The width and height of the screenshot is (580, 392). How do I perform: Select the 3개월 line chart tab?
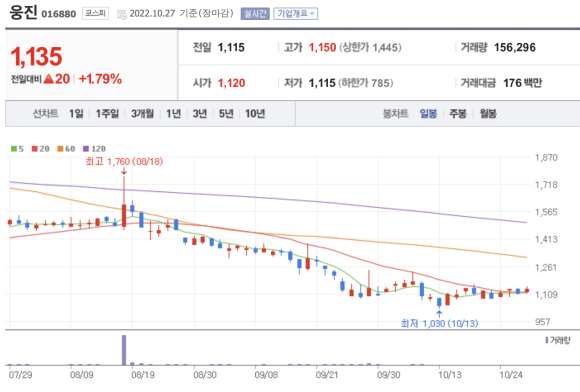pos(142,114)
